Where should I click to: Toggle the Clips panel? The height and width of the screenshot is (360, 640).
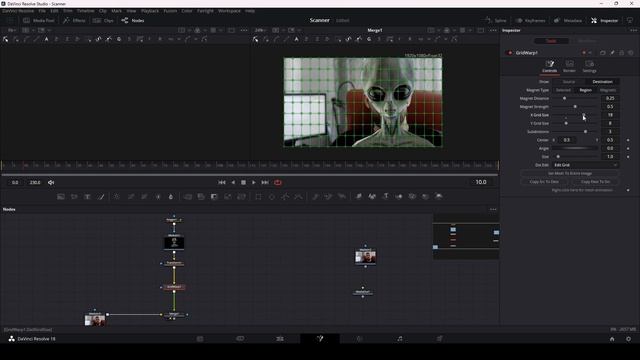pyautogui.click(x=103, y=20)
